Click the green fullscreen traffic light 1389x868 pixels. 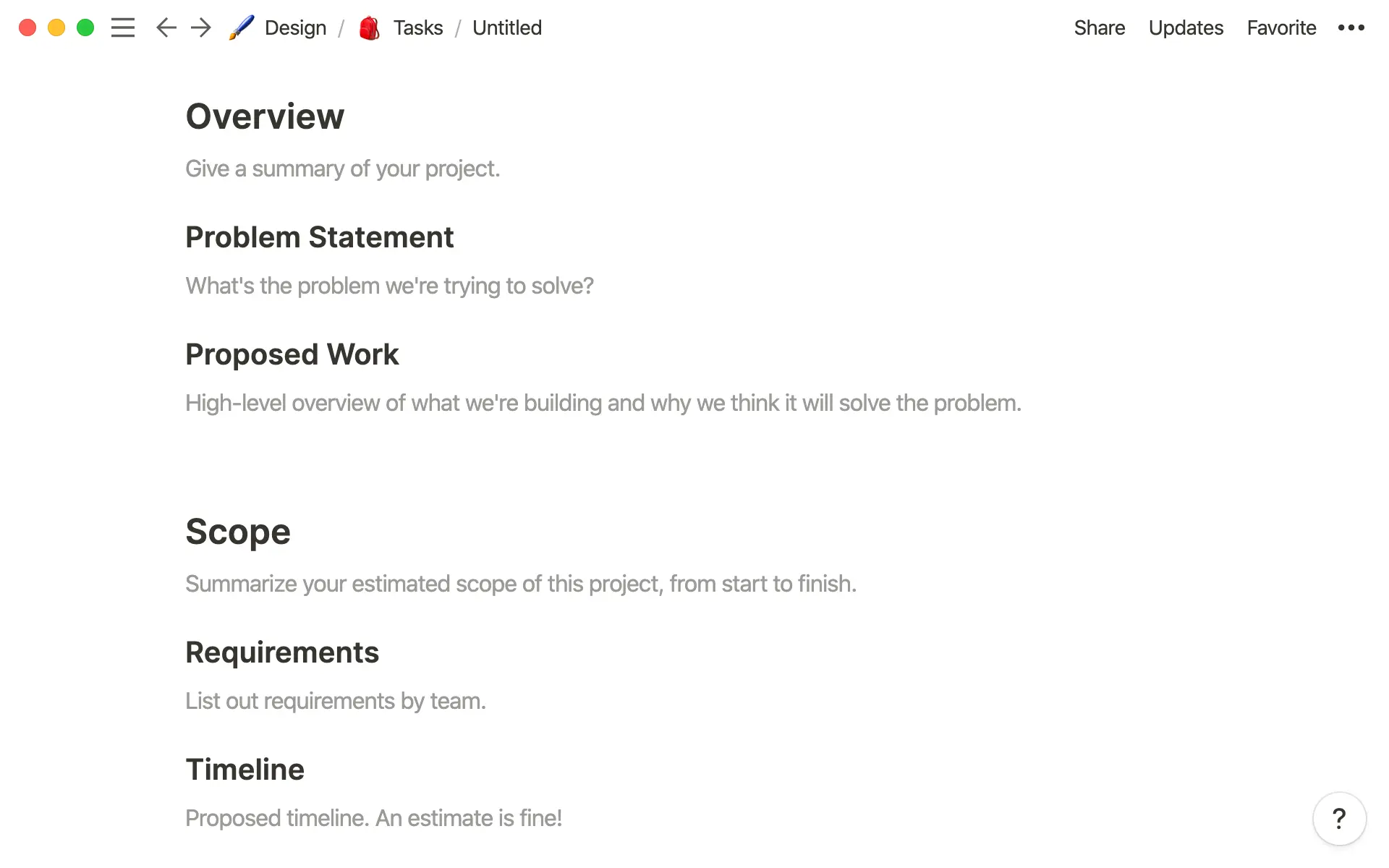85,27
